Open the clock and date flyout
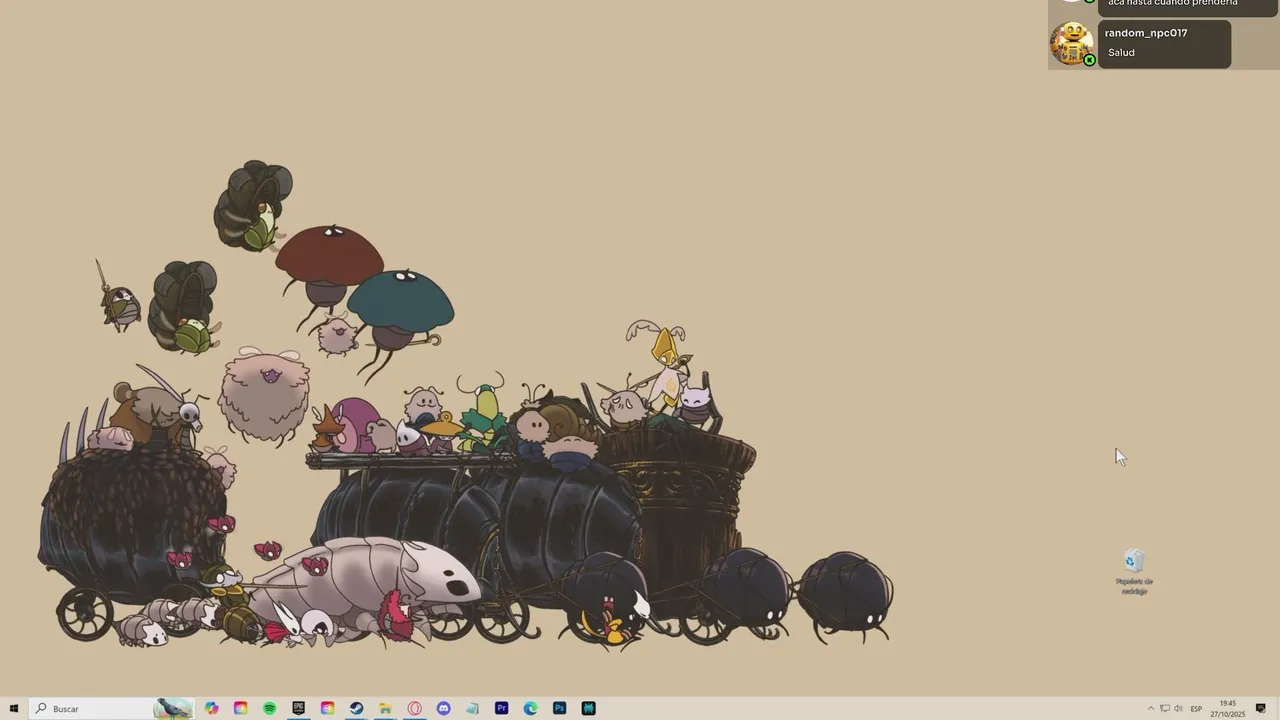Screen dimensions: 1280x720 (1228, 708)
